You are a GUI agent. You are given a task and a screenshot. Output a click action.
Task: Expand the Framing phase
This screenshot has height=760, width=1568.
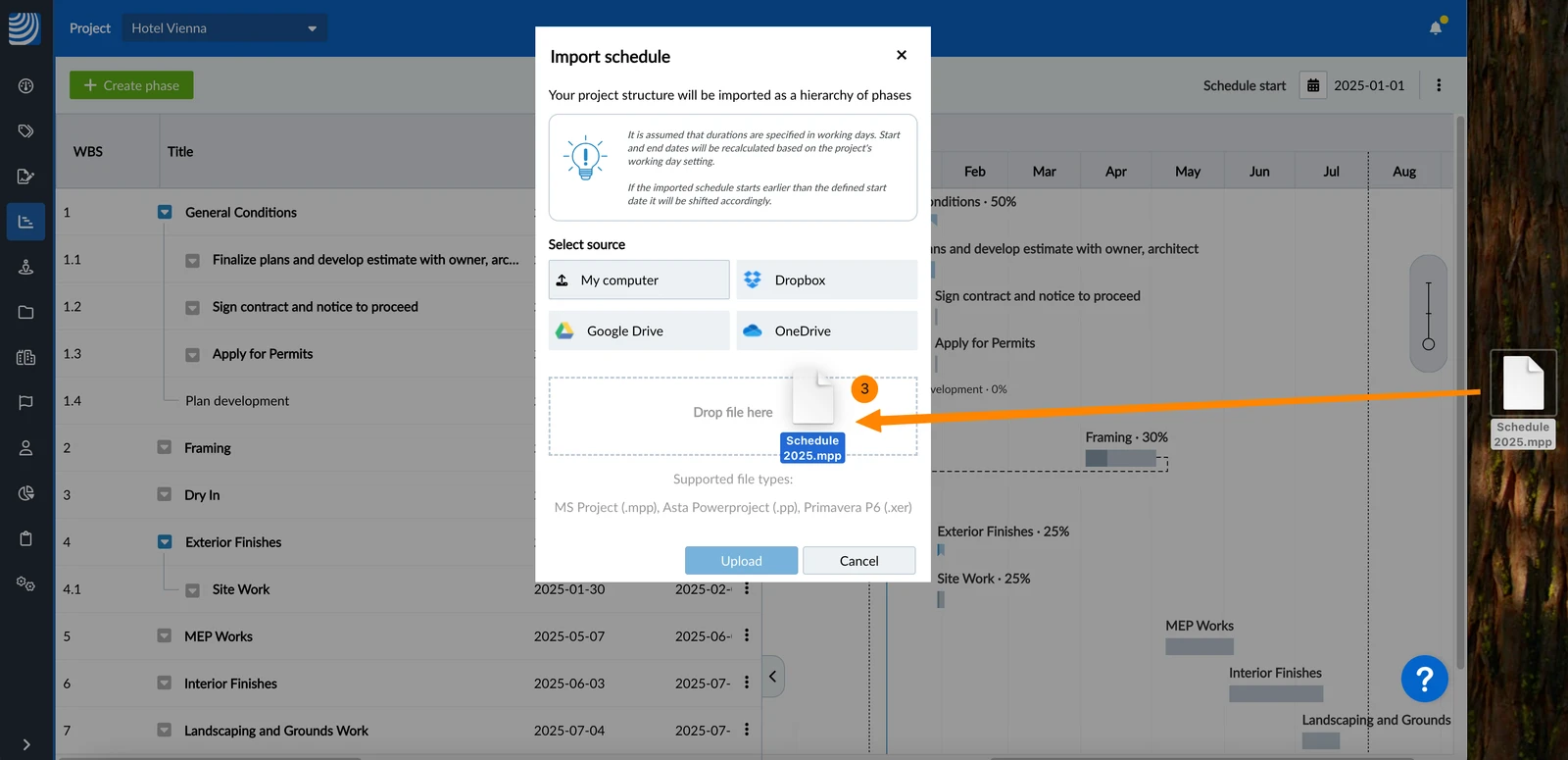tap(165, 448)
